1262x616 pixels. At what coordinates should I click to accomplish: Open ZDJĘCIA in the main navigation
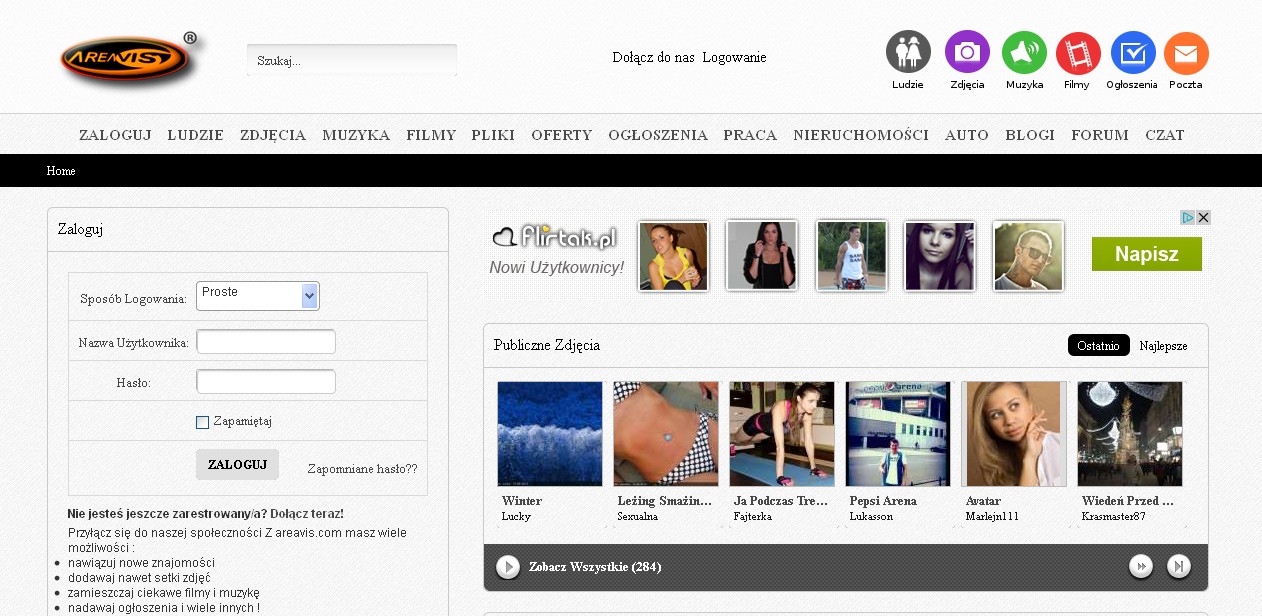tap(273, 135)
